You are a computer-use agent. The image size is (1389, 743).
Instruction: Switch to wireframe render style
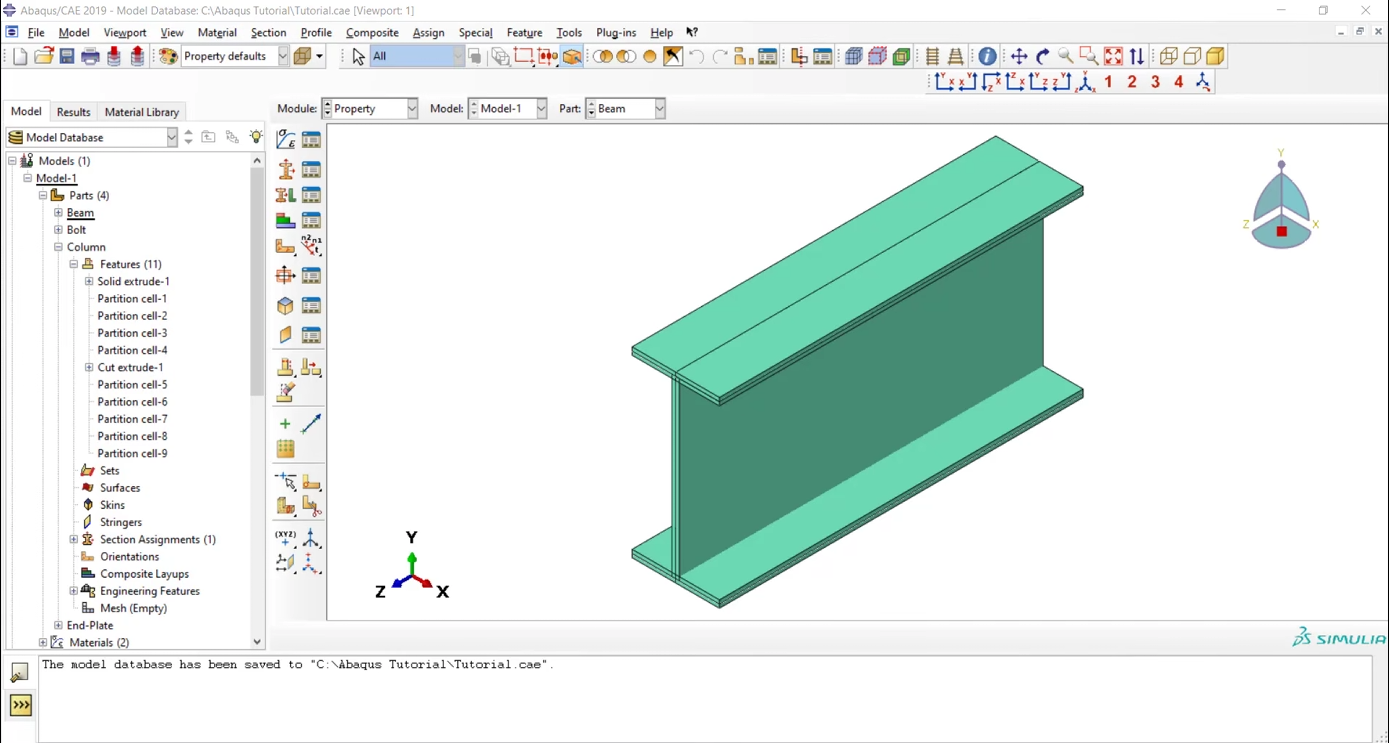[x=1169, y=57]
